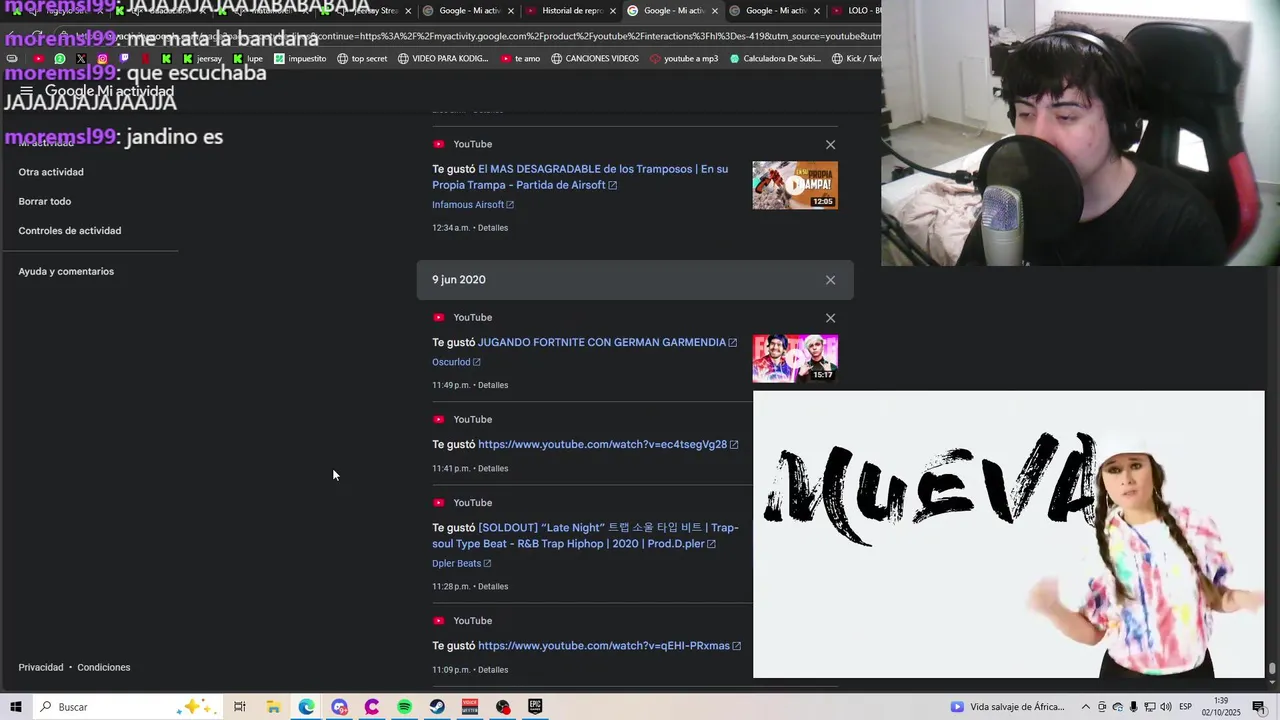Open the Vida salvaje de África taskbar widget
This screenshot has height=720, width=1280.
point(1008,707)
